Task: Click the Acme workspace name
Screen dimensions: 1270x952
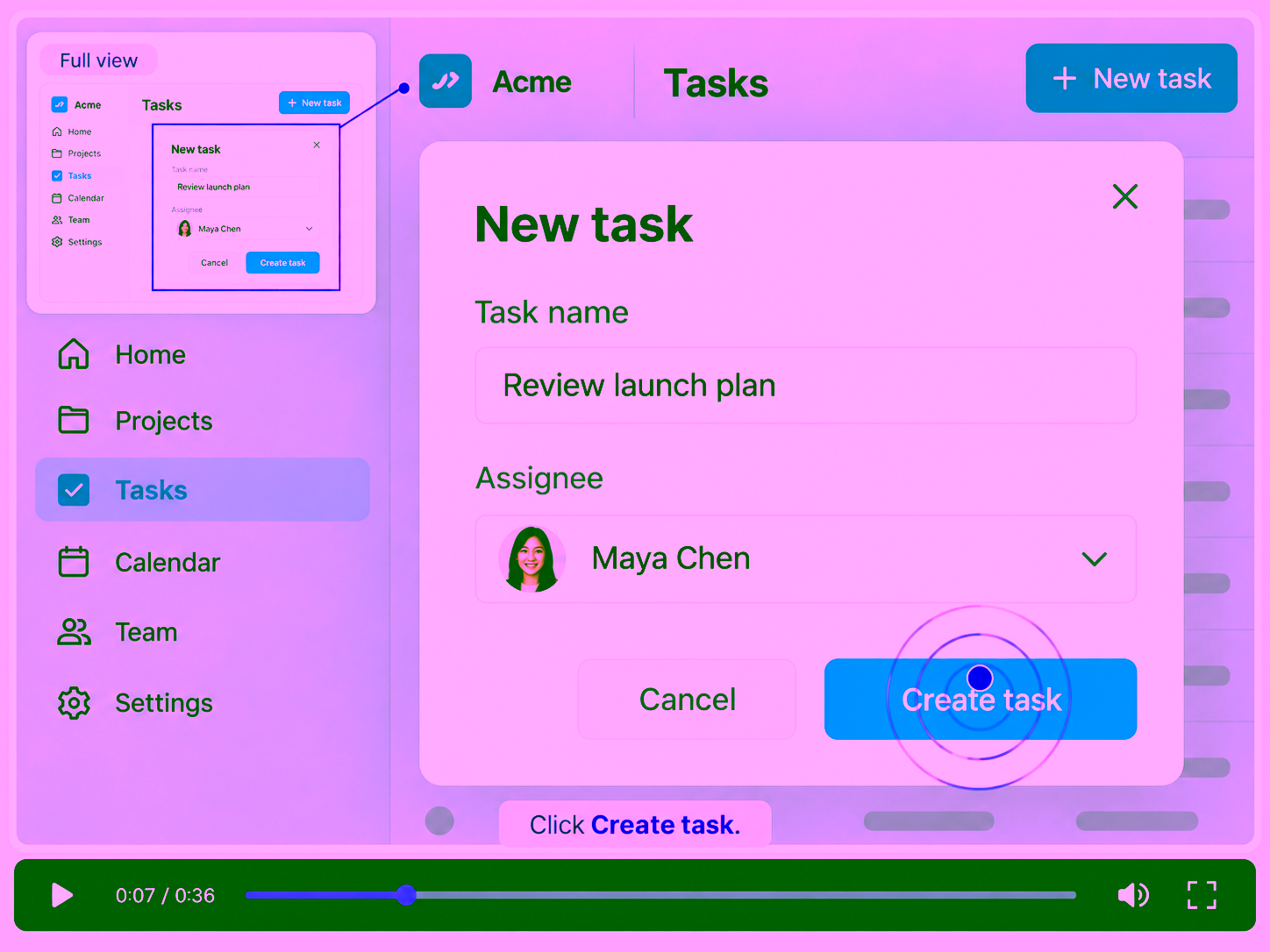Action: coord(532,82)
